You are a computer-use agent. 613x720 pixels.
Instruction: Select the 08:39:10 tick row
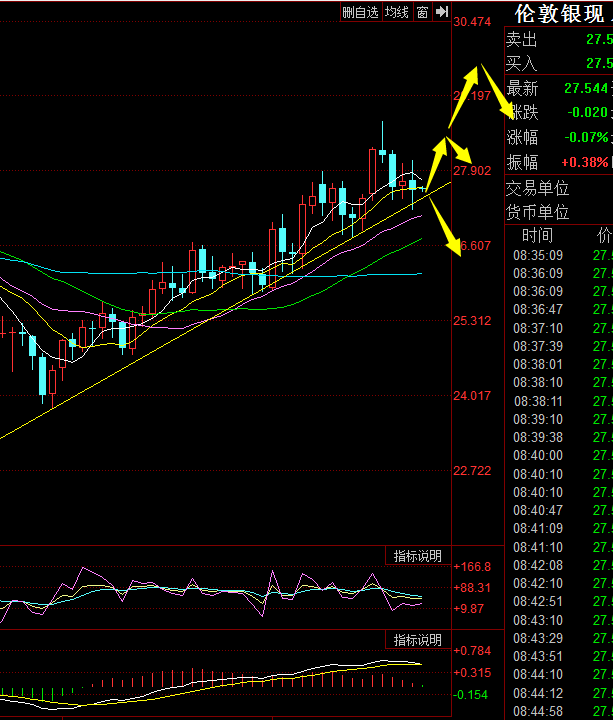point(563,419)
